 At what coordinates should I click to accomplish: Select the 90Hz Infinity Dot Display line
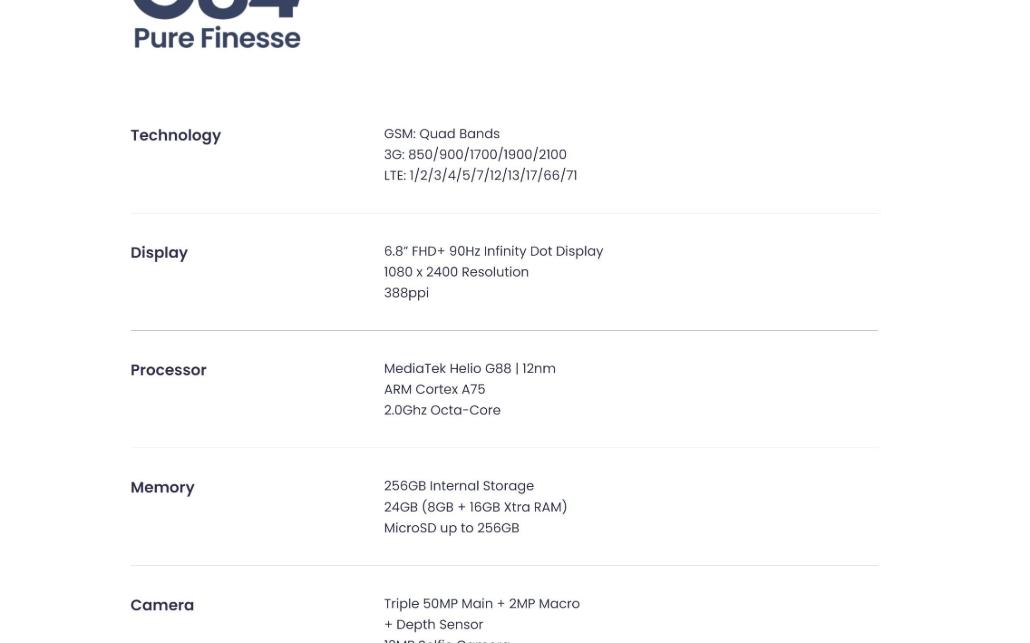493,251
